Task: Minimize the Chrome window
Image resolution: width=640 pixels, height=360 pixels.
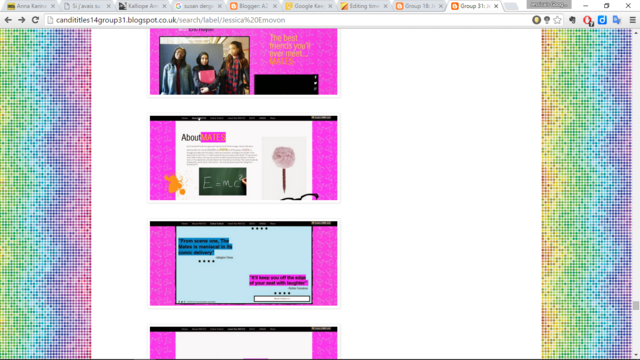Action: [585, 6]
